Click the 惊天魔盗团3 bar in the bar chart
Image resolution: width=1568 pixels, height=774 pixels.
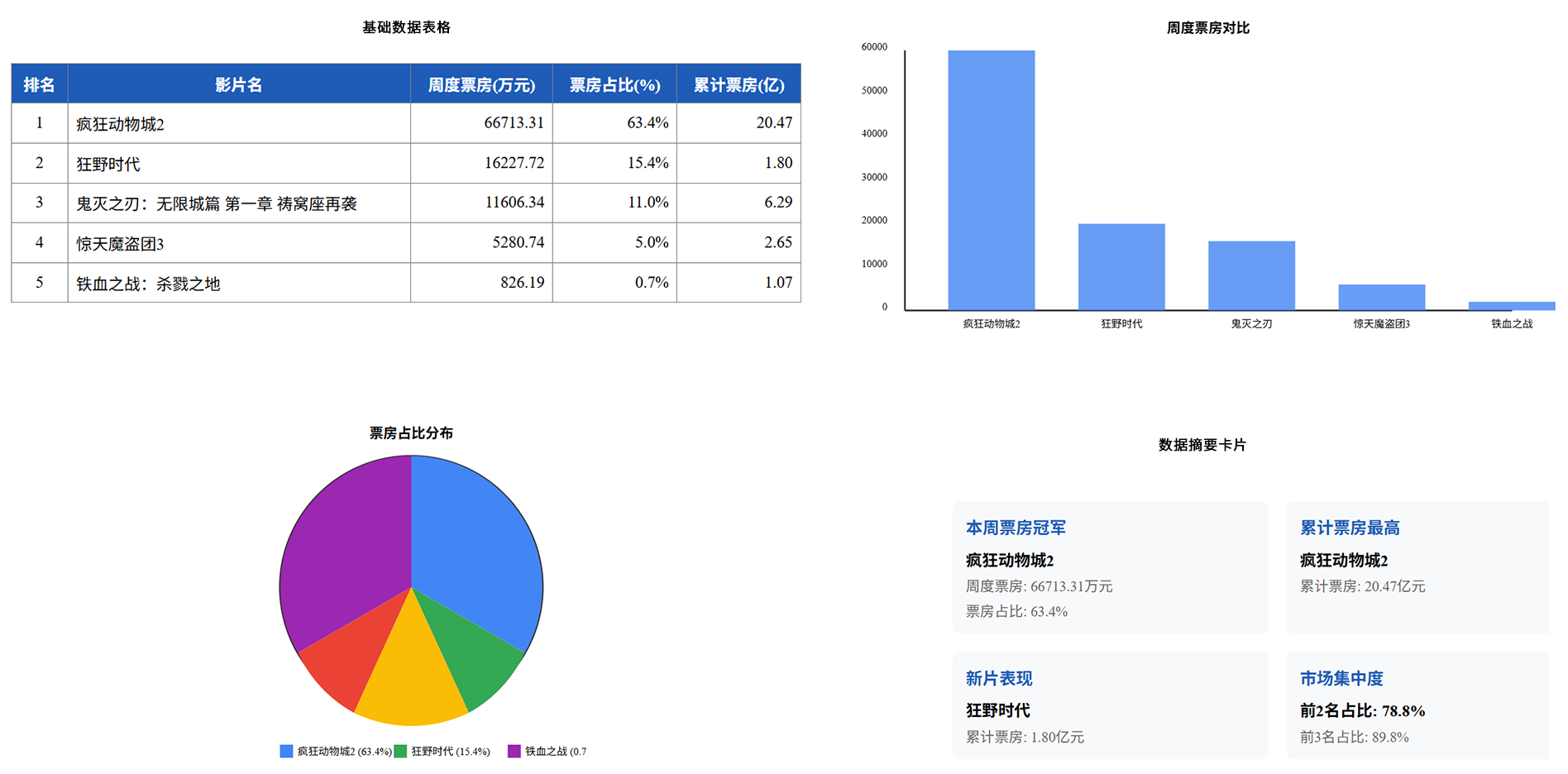[1381, 297]
